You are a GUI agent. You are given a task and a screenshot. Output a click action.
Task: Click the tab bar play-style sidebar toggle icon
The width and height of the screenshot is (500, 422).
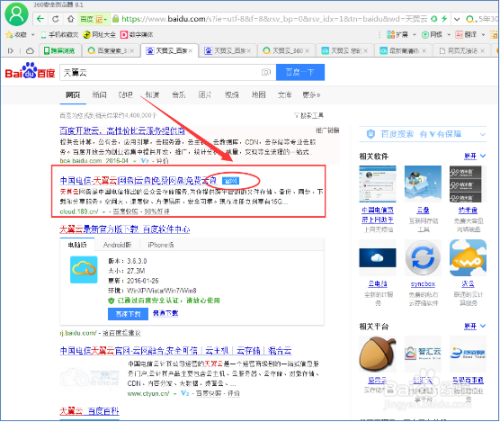coord(10,51)
